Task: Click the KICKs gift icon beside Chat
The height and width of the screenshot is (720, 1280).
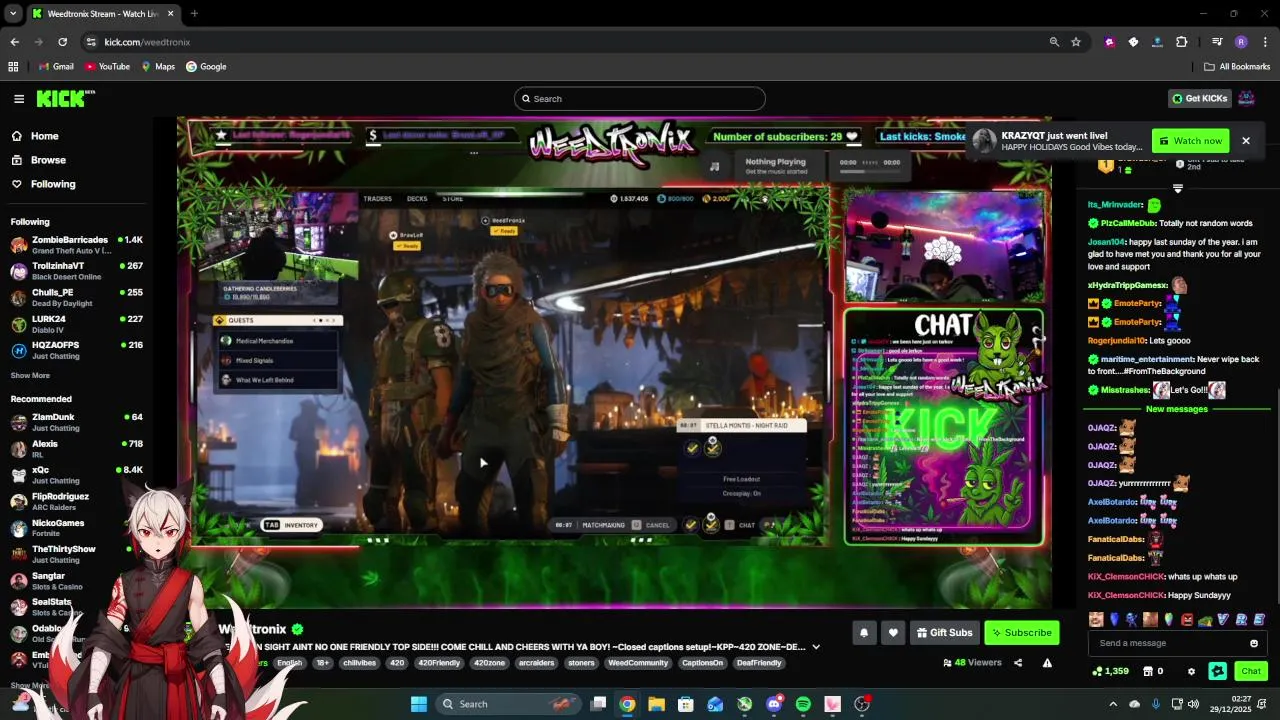Action: coord(1217,671)
